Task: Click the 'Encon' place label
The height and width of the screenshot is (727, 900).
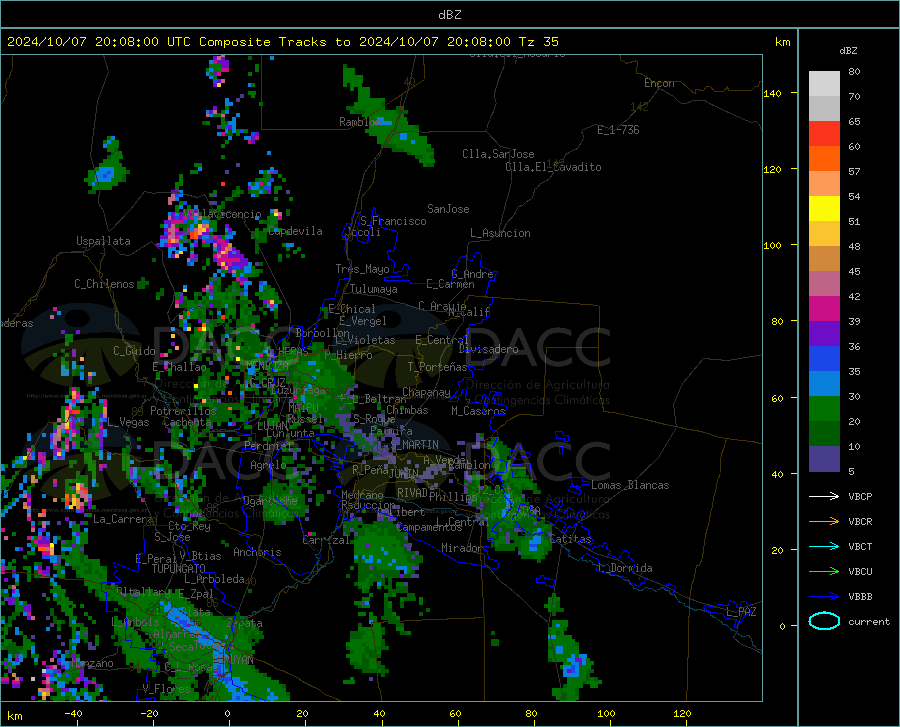Action: [659, 83]
